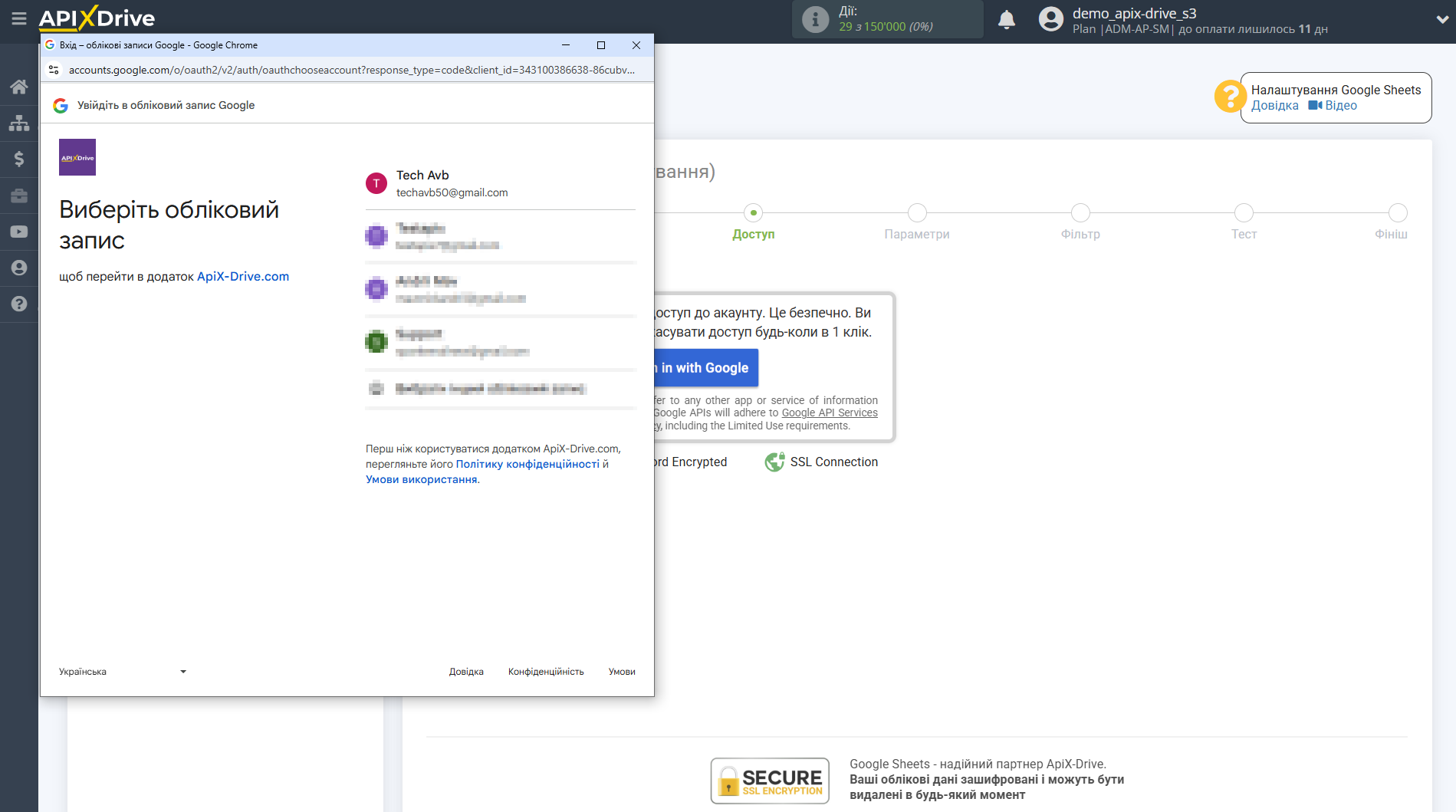Open the hamburger menu in ApiX-Drive

19,18
